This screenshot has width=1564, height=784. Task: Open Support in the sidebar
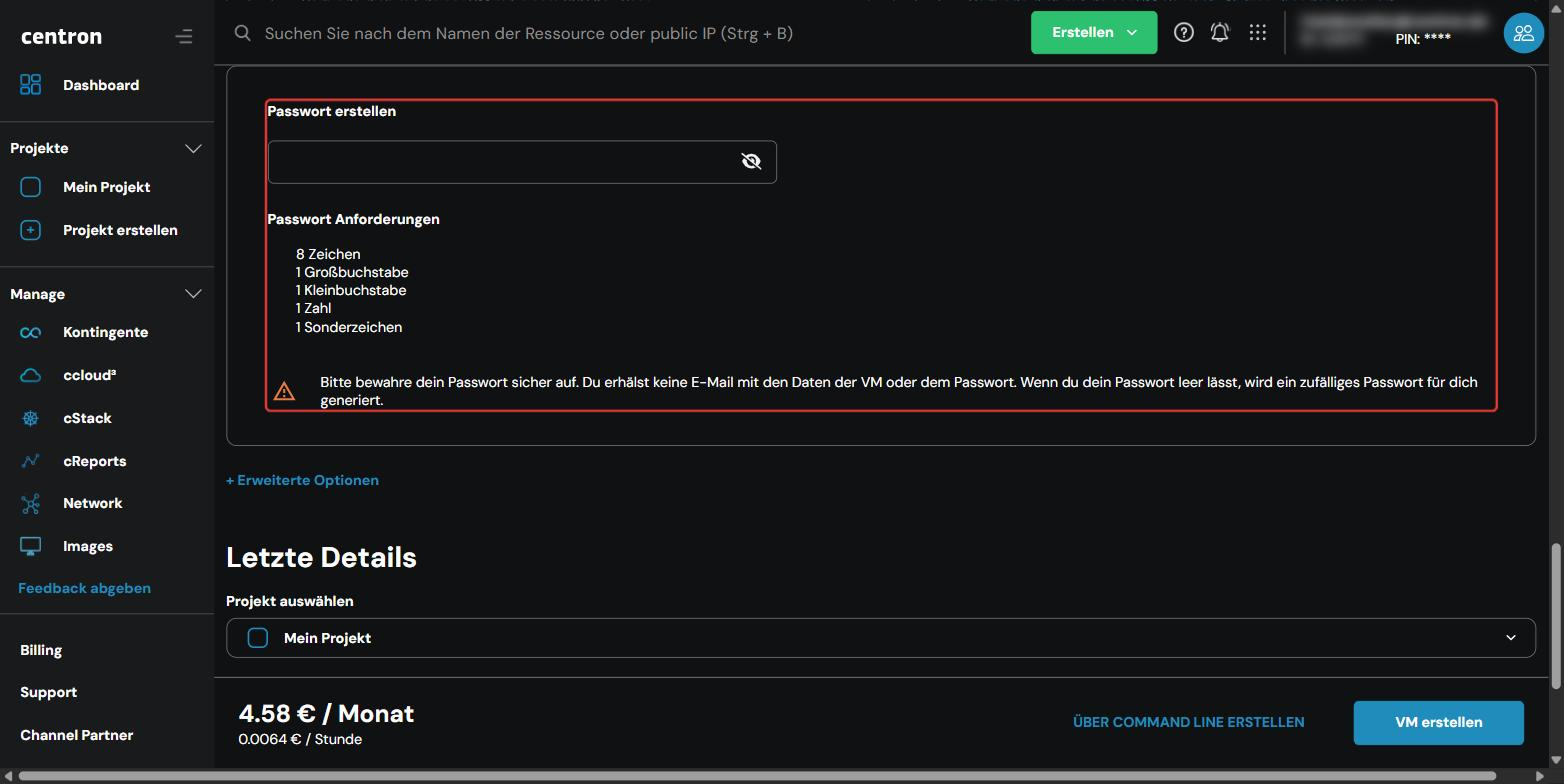[x=48, y=692]
